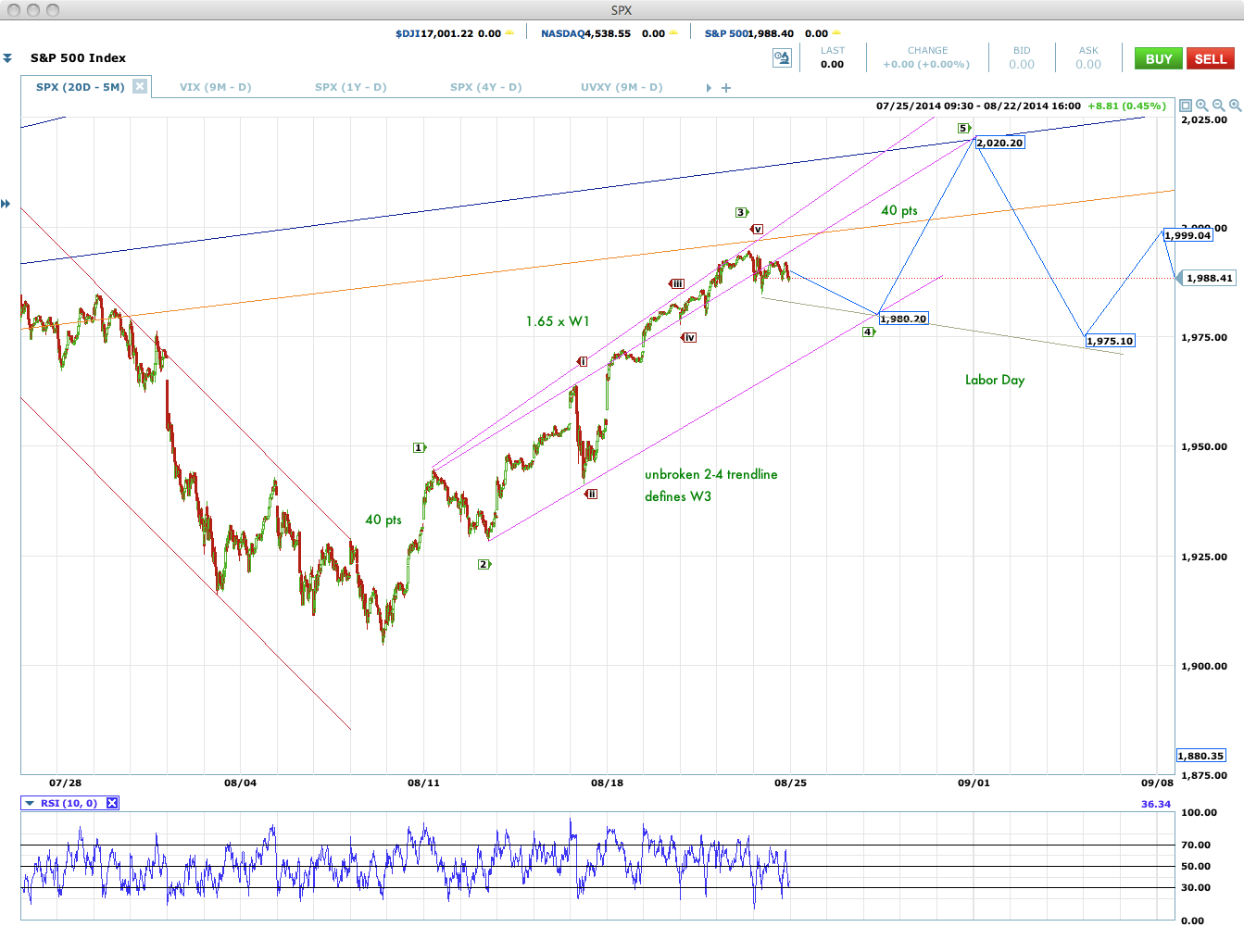Select the SPX (20D - 5M) tab
Viewport: 1244px width, 952px height.
click(80, 87)
